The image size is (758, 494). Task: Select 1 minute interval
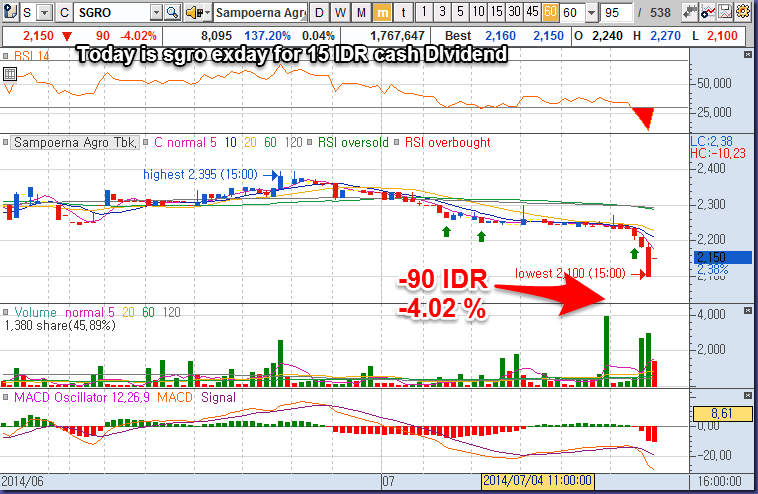(424, 12)
